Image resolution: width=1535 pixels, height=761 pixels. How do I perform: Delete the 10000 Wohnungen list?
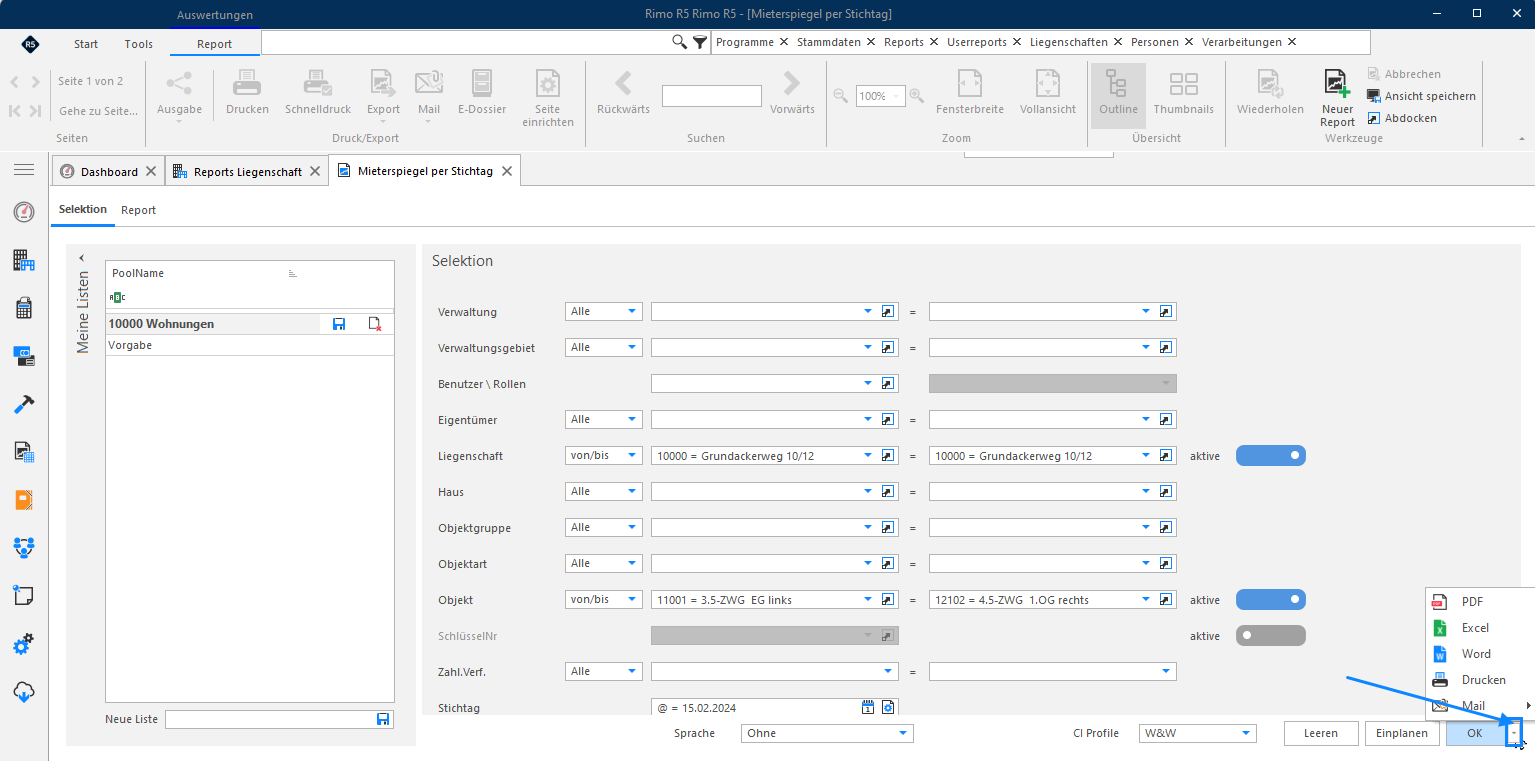pos(375,324)
